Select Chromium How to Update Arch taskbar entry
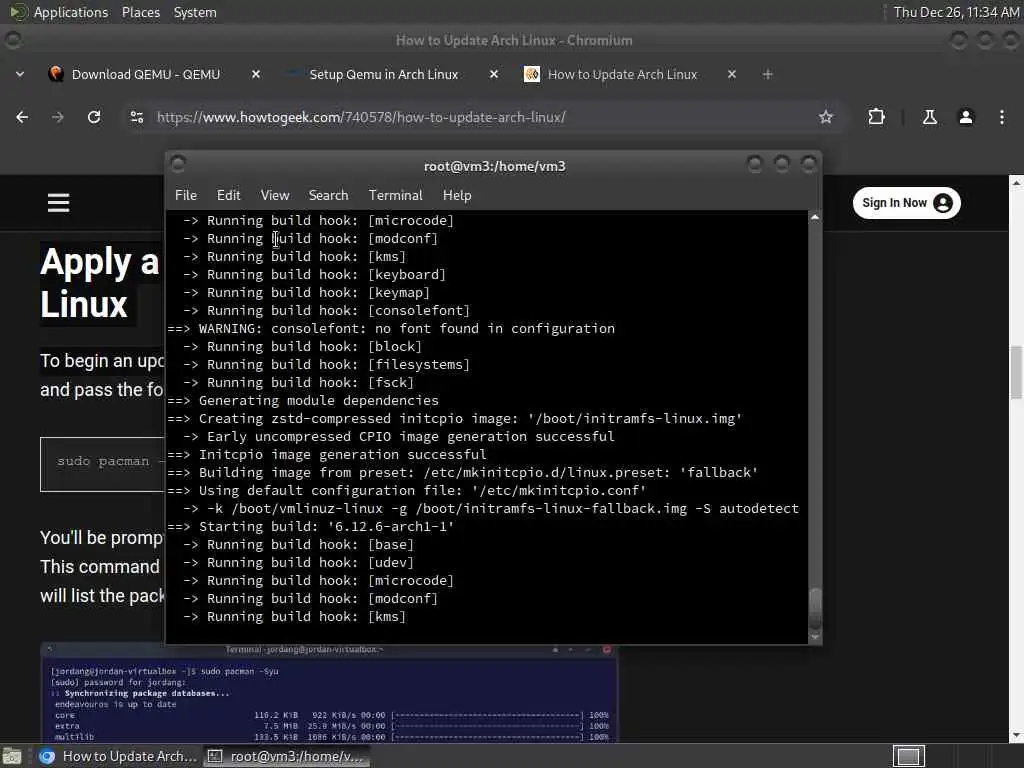This screenshot has width=1024, height=768. 118,756
